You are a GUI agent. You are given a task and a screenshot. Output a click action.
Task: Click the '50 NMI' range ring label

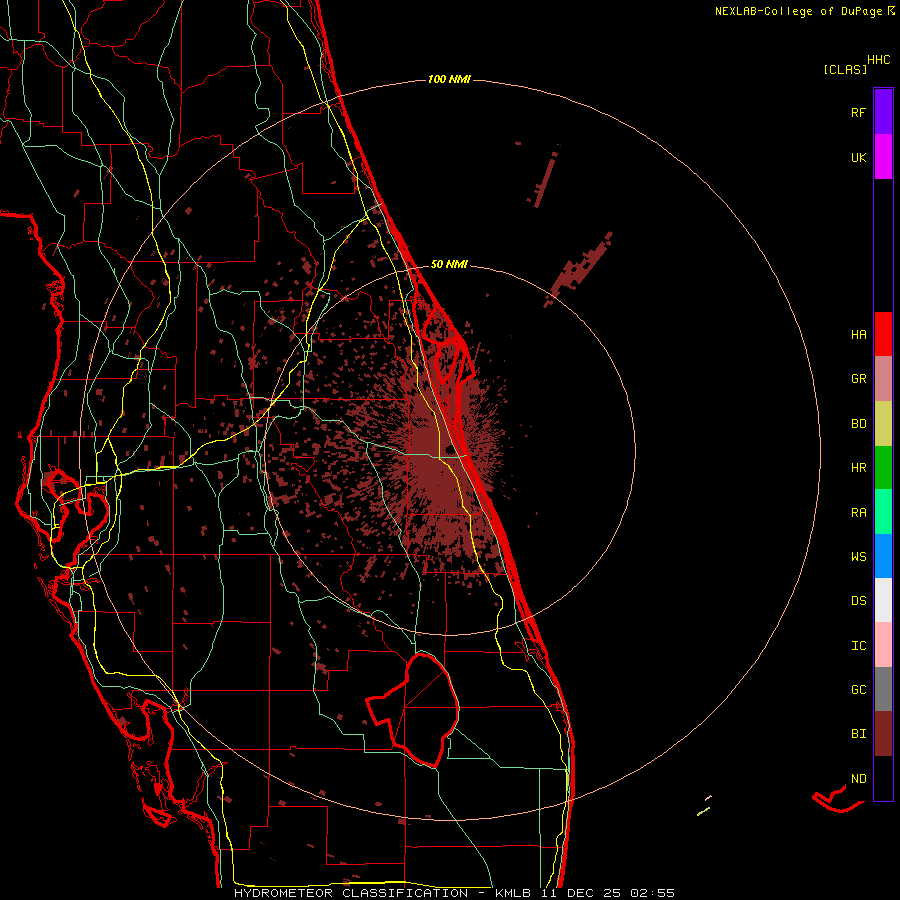coord(449,265)
